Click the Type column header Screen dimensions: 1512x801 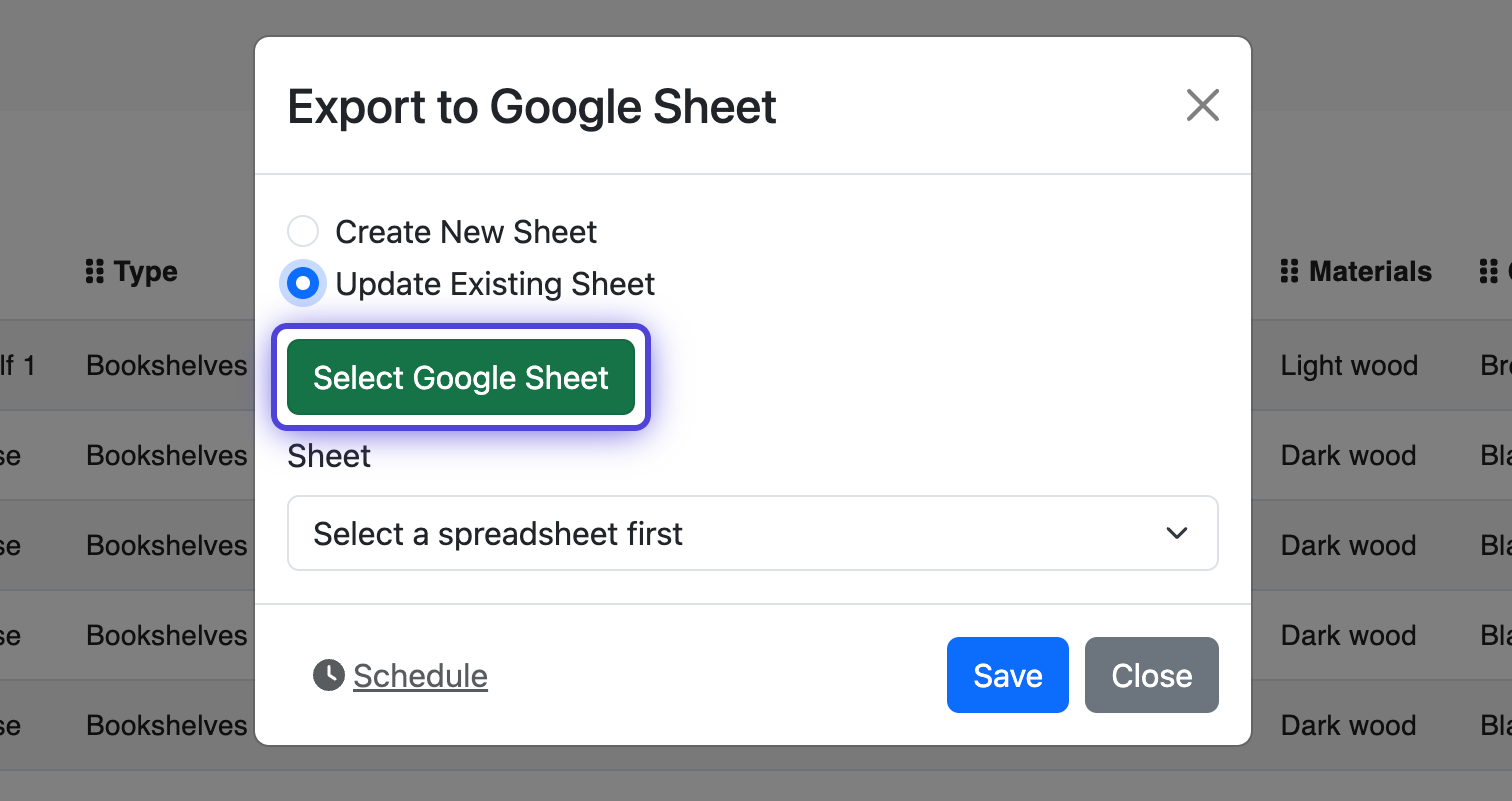click(145, 271)
